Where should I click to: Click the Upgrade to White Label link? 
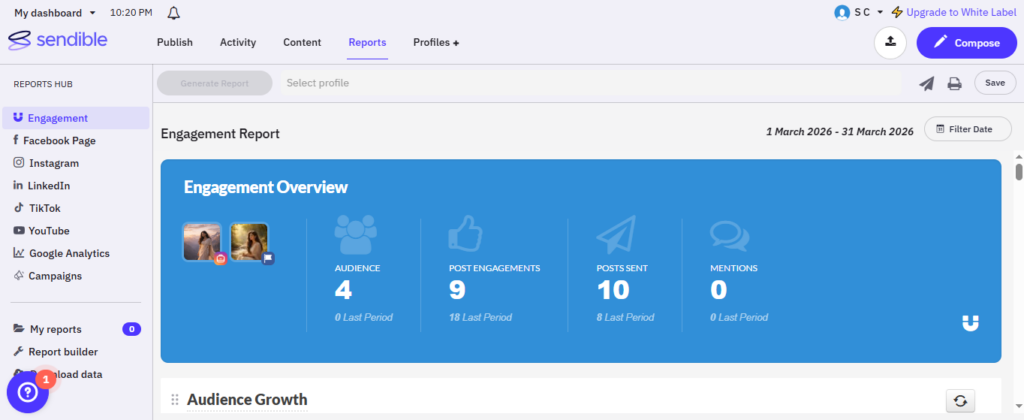coord(961,12)
